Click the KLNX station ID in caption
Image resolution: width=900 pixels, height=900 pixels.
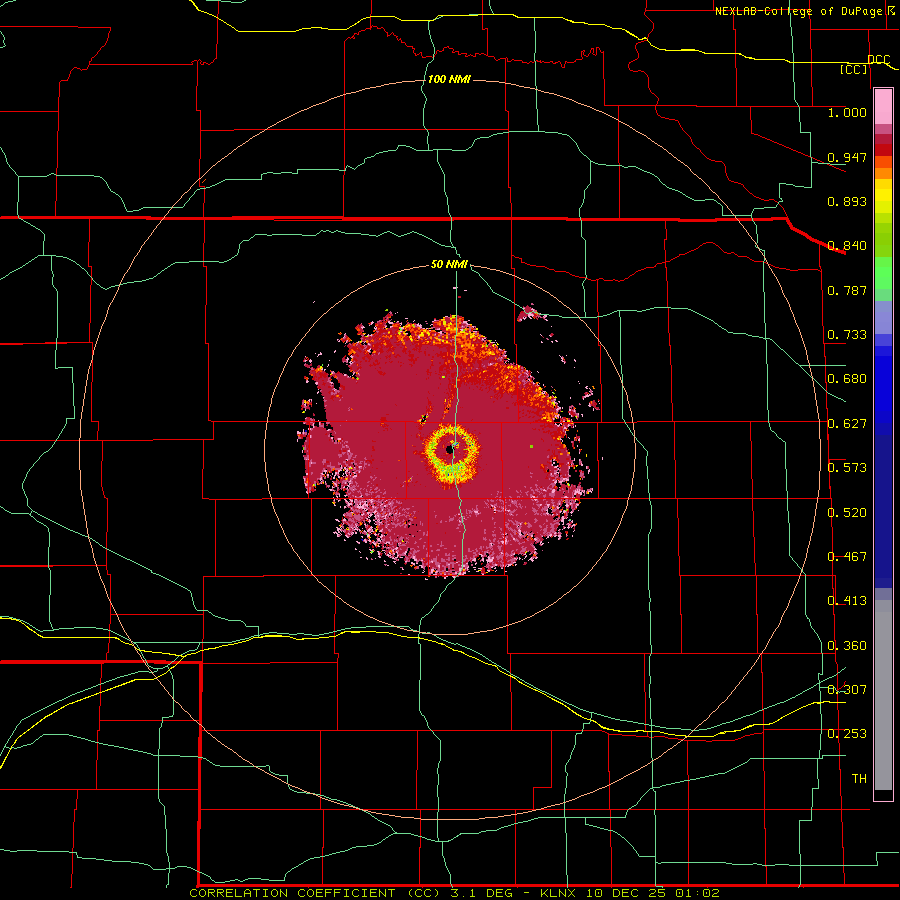[560, 893]
